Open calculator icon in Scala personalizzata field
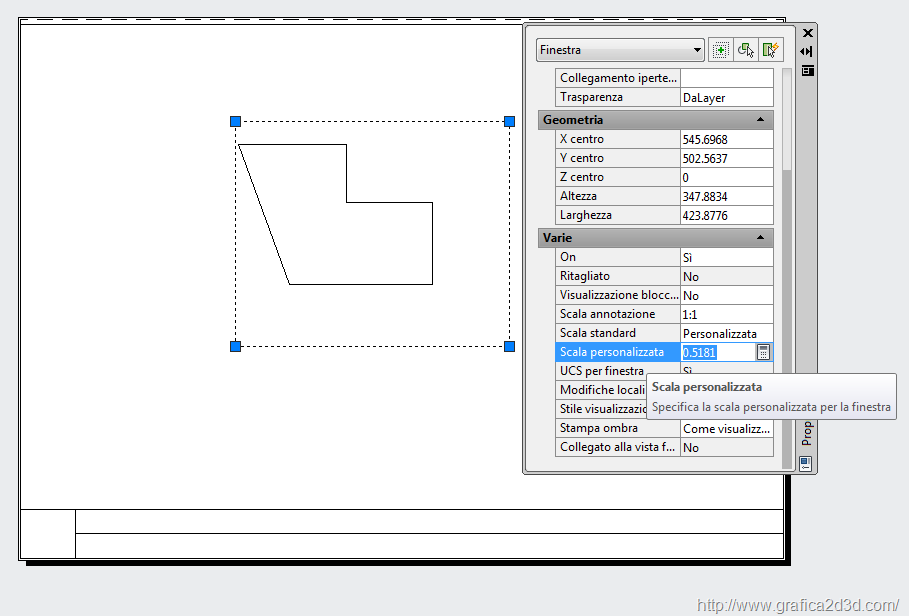 coord(763,352)
